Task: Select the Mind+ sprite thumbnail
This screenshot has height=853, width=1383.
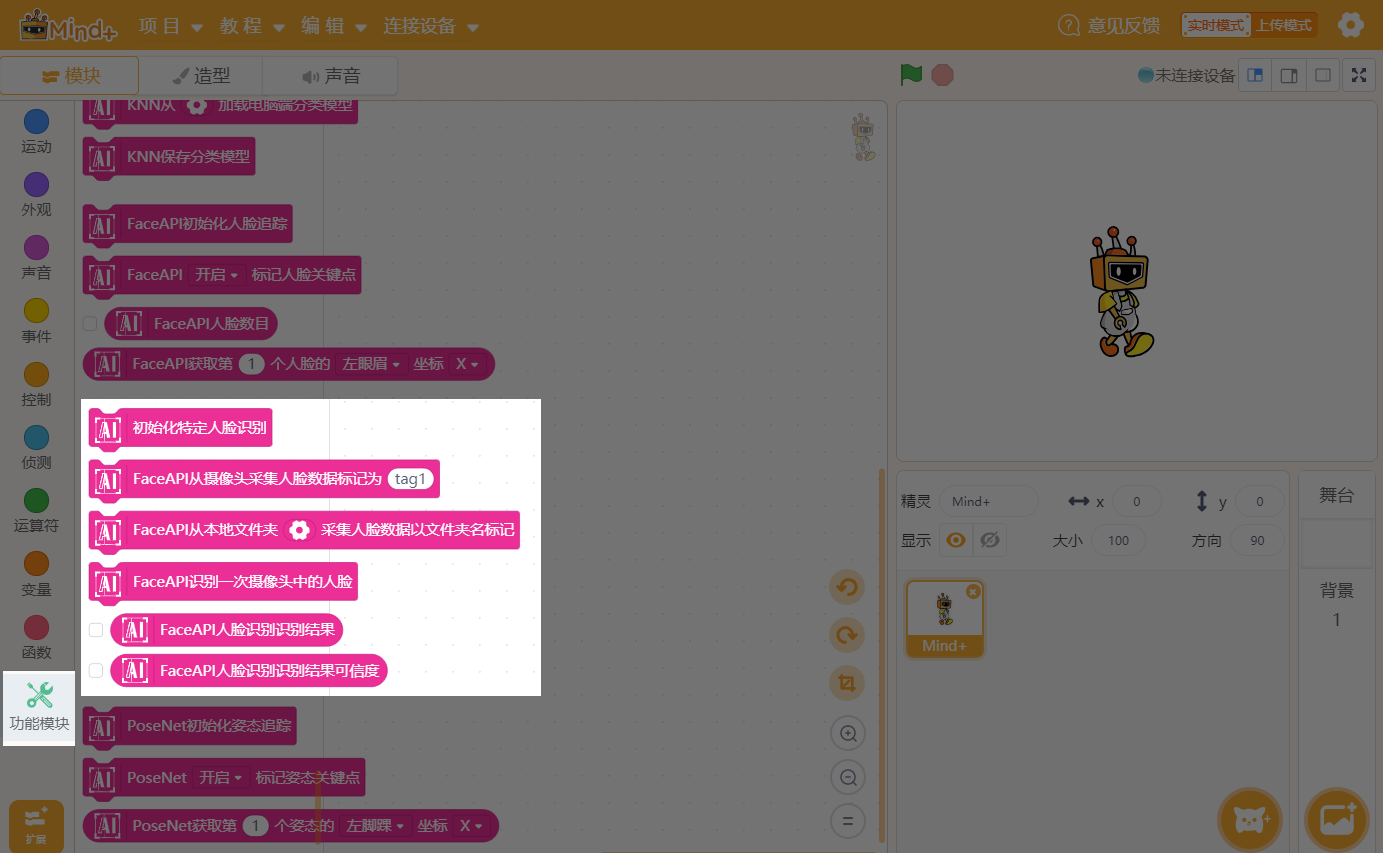Action: pyautogui.click(x=945, y=618)
